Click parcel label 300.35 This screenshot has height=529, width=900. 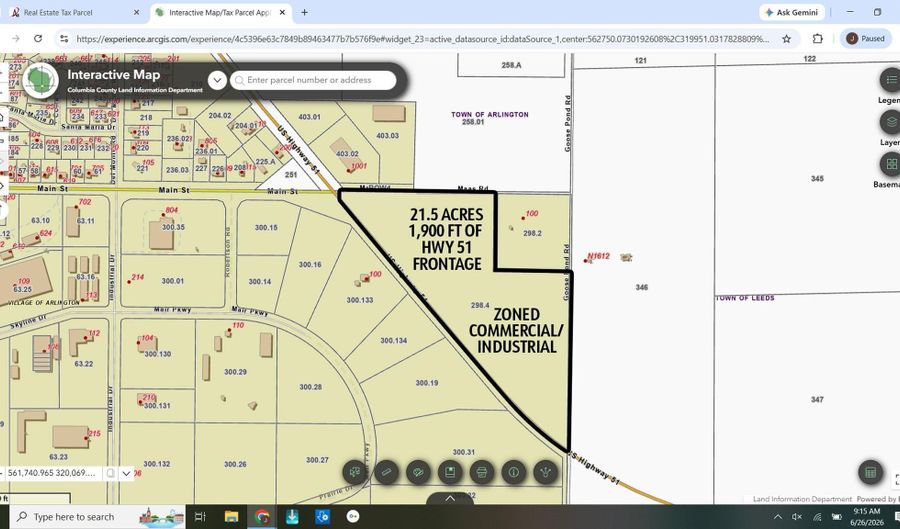click(173, 227)
